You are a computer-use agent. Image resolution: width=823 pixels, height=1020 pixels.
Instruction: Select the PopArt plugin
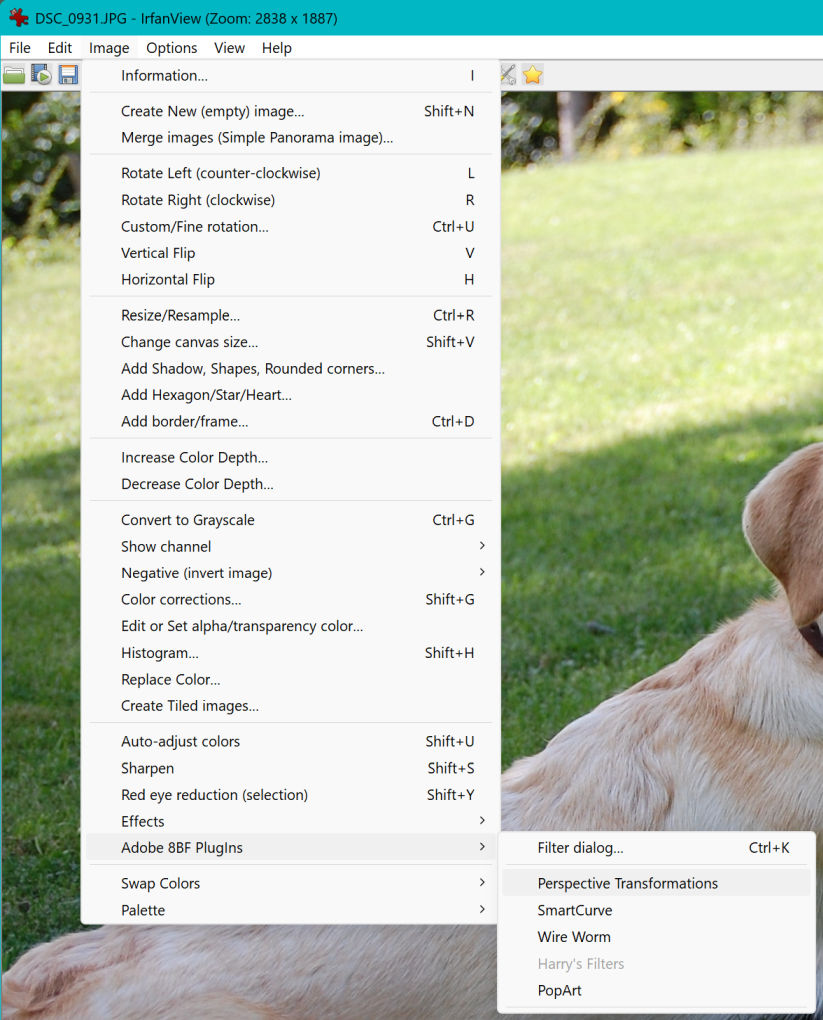pos(559,990)
